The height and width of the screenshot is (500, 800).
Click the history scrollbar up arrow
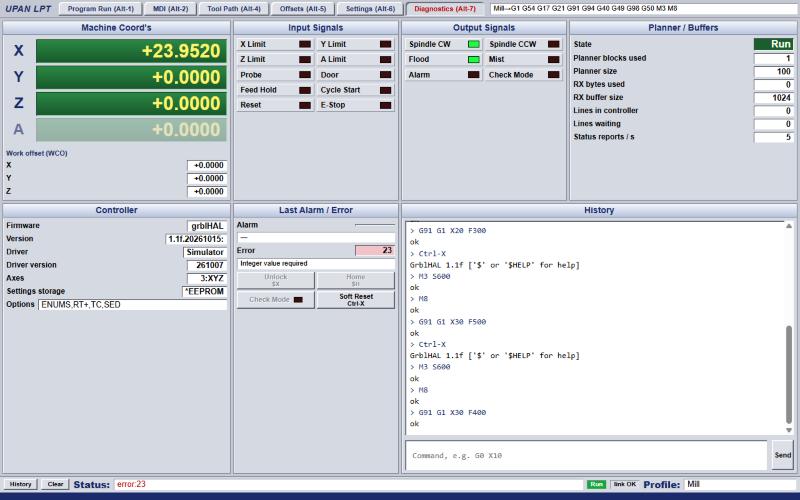pyautogui.click(x=789, y=226)
